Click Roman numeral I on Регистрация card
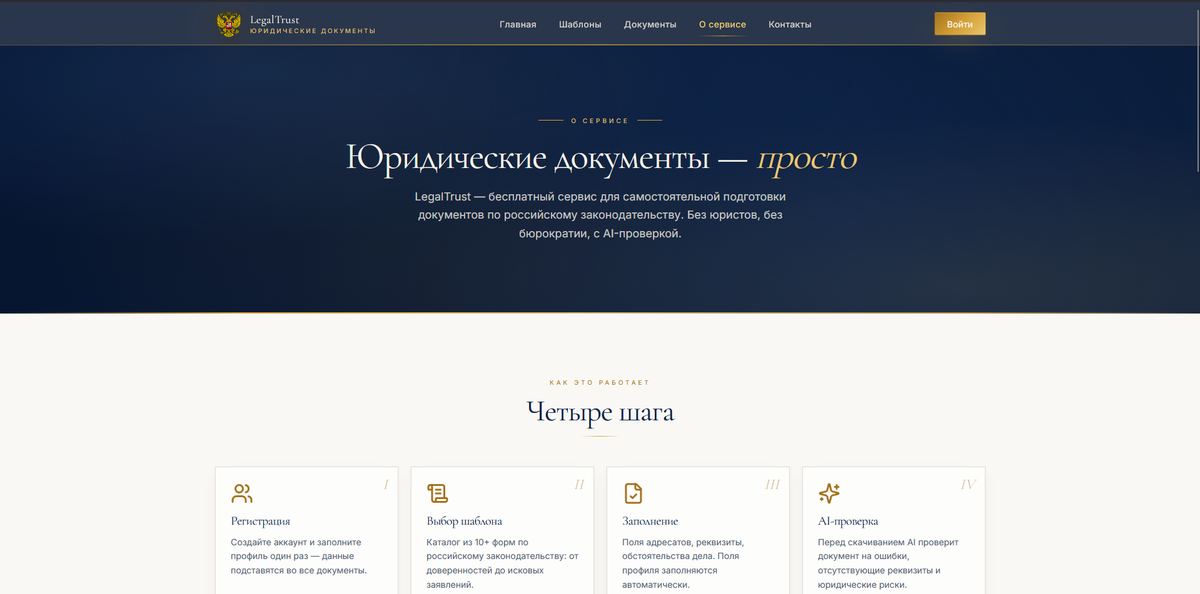Viewport: 1200px width, 594px height. pyautogui.click(x=386, y=485)
